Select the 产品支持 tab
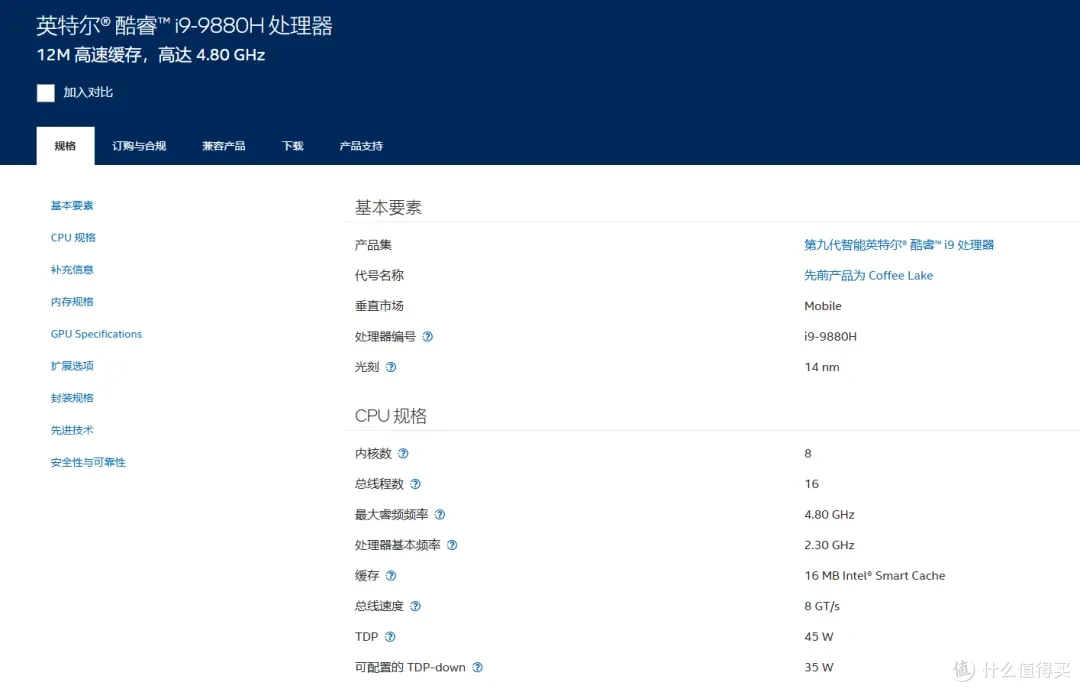1080x692 pixels. [x=361, y=146]
